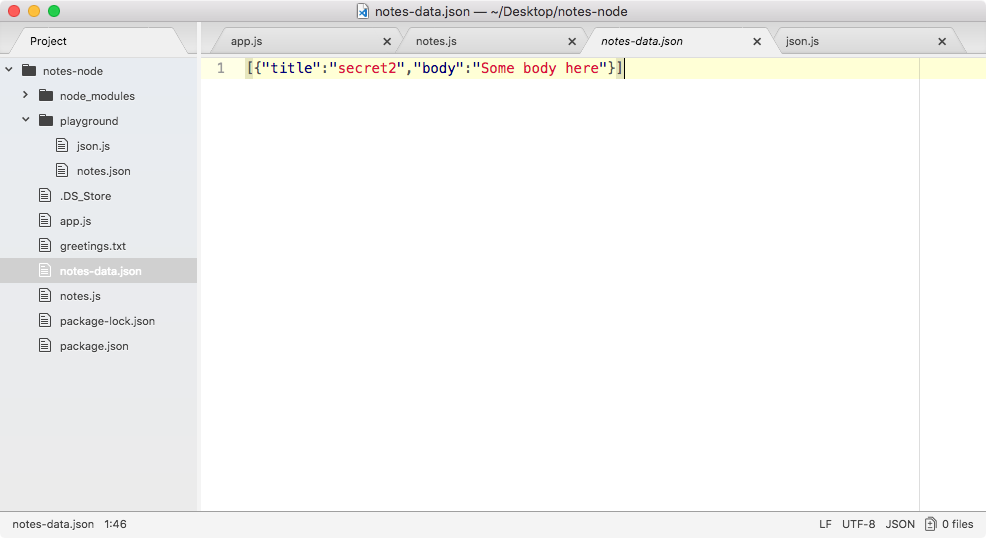Open the git 0 files status indicator
Screen dimensions: 986x538
point(949,524)
